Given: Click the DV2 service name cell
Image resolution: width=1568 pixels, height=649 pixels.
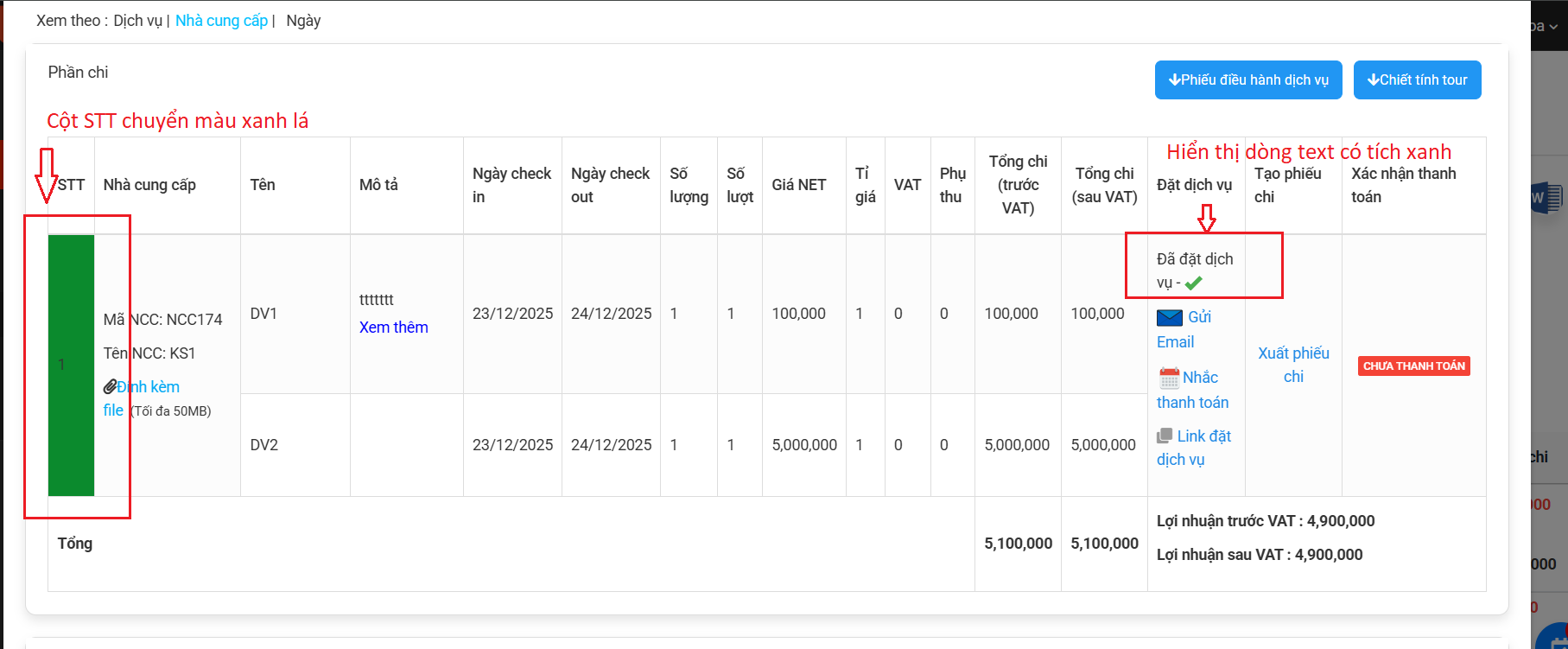Looking at the screenshot, I should coord(264,445).
